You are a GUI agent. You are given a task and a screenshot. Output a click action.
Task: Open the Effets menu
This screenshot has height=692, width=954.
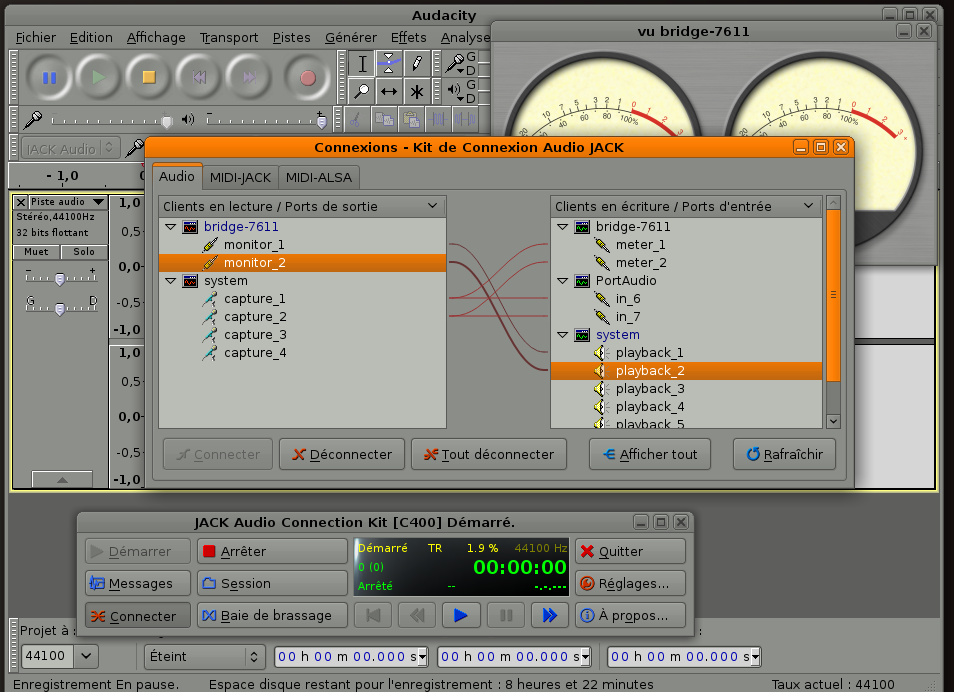pos(408,37)
